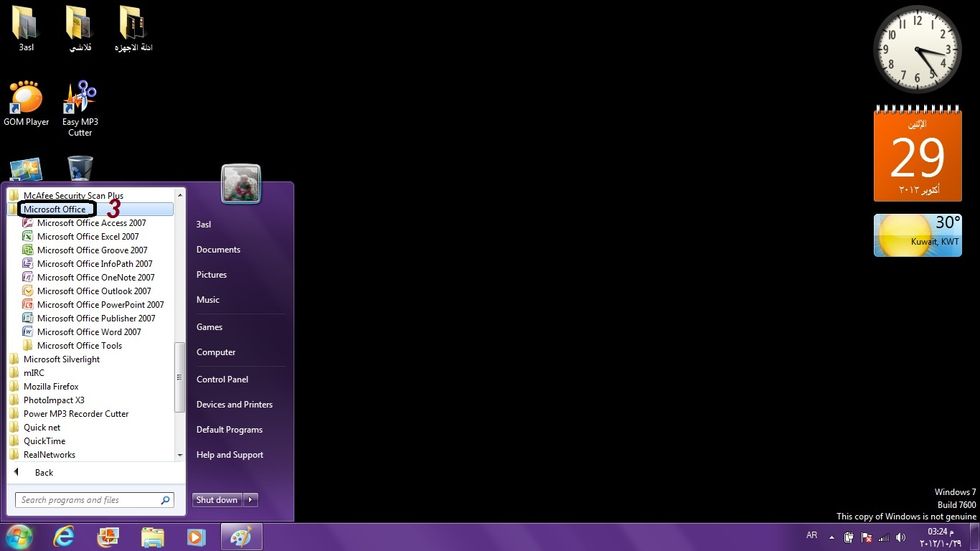Collapse the Microsoft Office folder
Image resolution: width=980 pixels, height=551 pixels.
(55, 209)
